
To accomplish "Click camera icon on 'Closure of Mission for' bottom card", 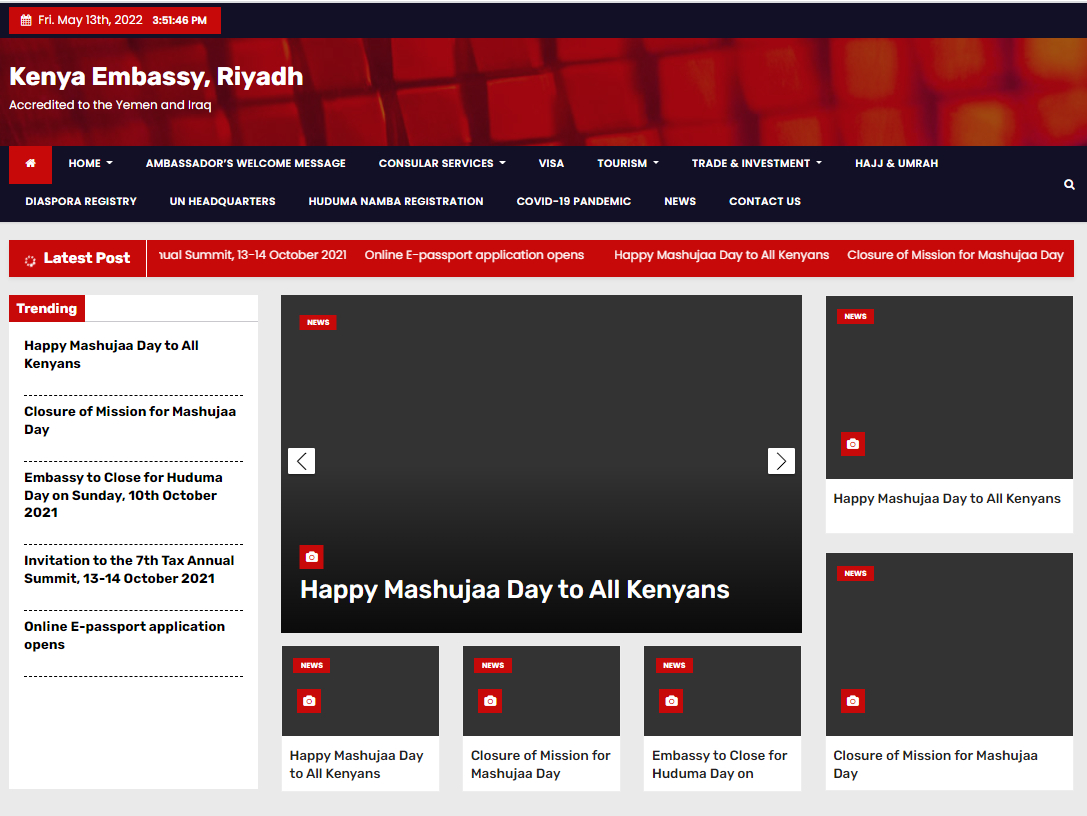I will (x=490, y=701).
